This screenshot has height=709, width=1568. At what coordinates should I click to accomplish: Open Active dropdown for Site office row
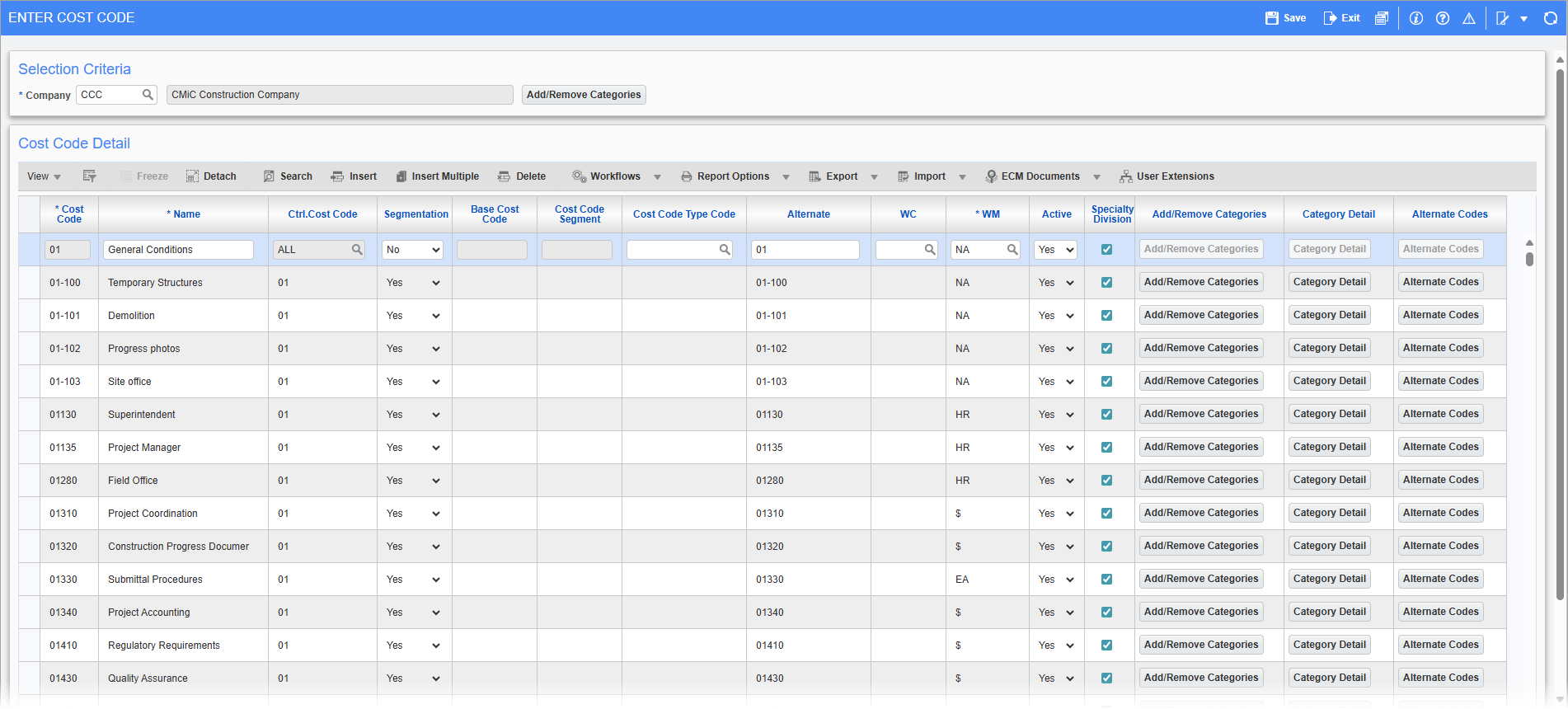(1056, 382)
